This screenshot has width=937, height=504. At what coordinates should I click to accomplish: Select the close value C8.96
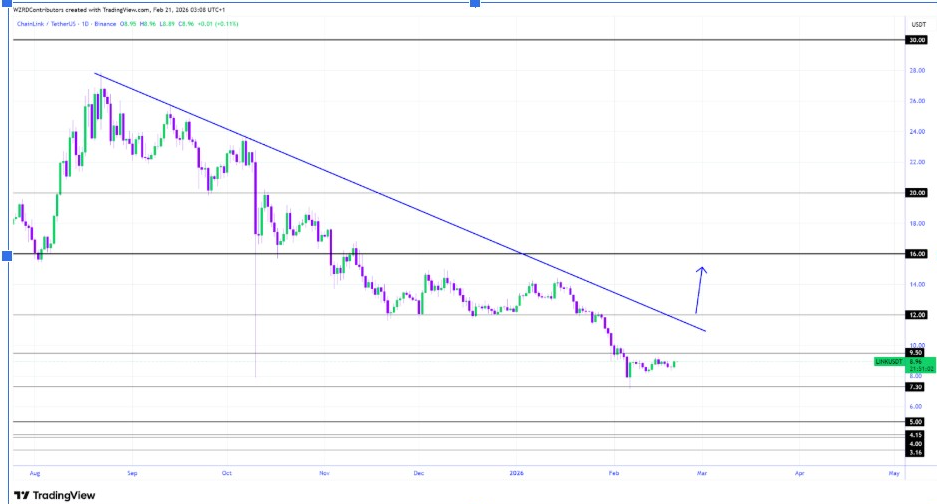(186, 24)
